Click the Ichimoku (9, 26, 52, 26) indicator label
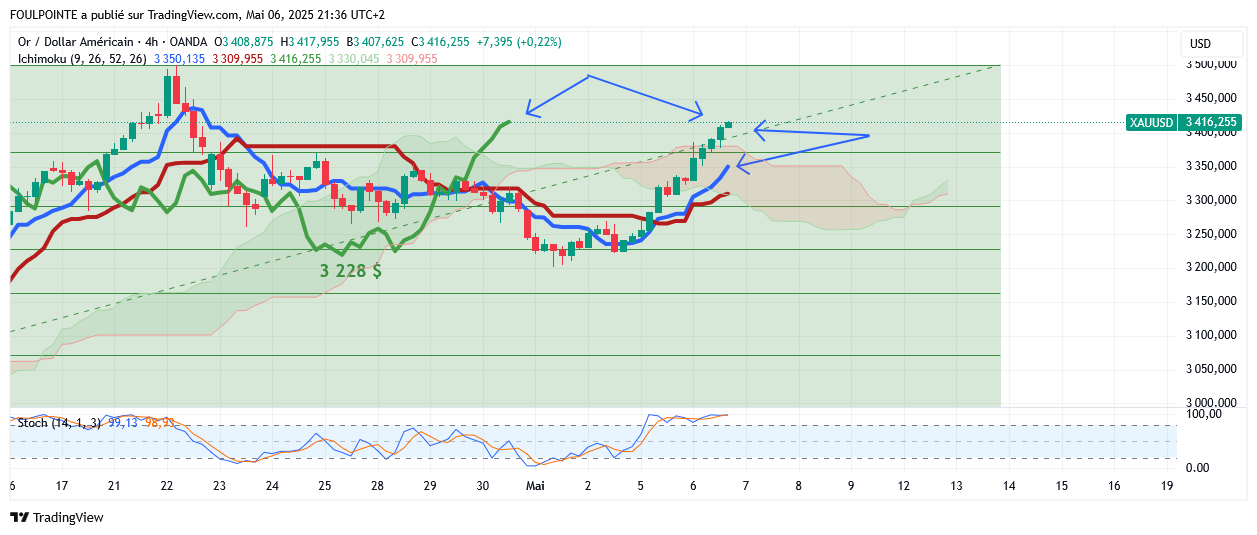1257x535 pixels. click(82, 59)
